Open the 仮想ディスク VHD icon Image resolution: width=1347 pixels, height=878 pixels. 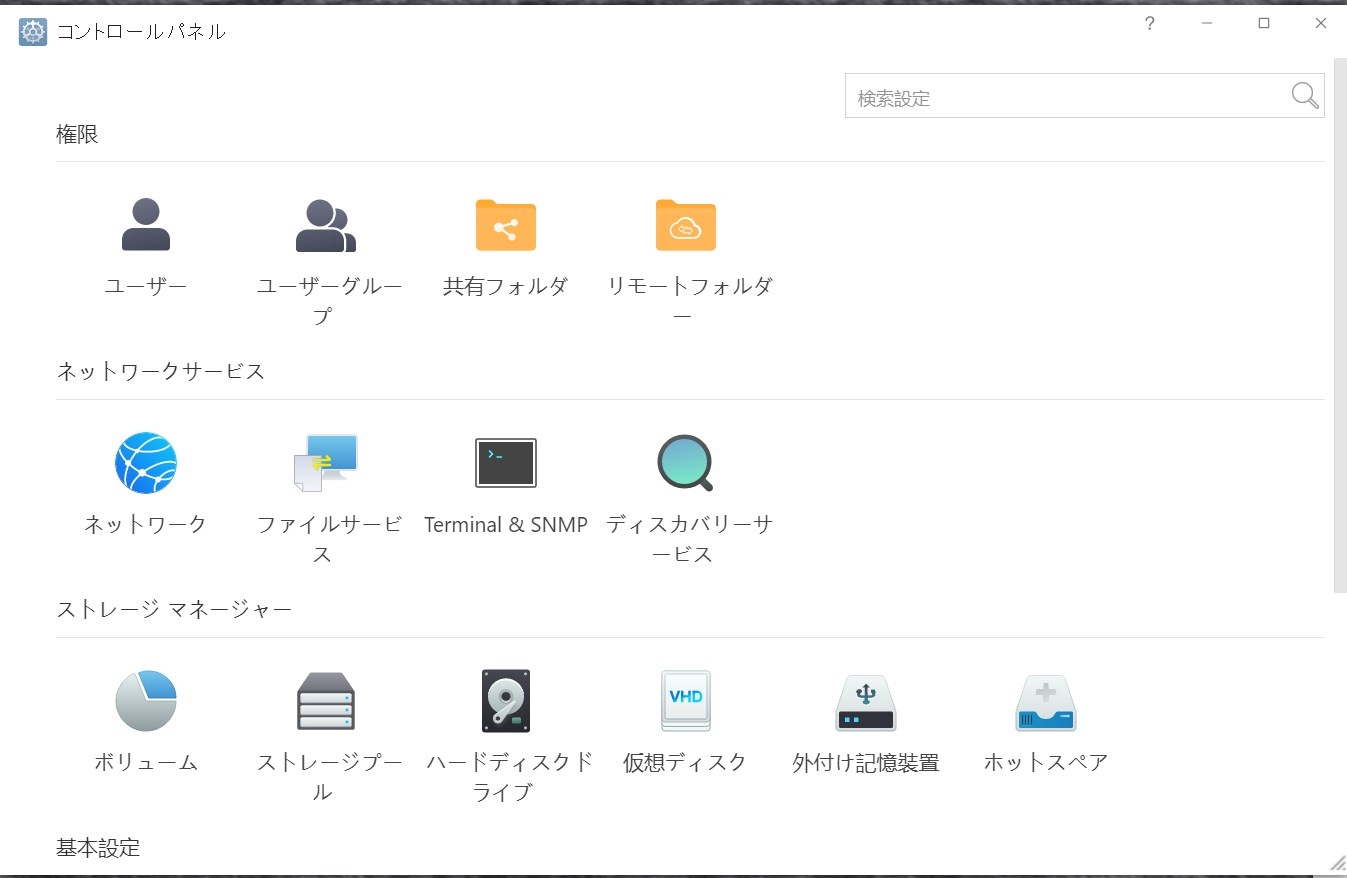pyautogui.click(x=686, y=701)
